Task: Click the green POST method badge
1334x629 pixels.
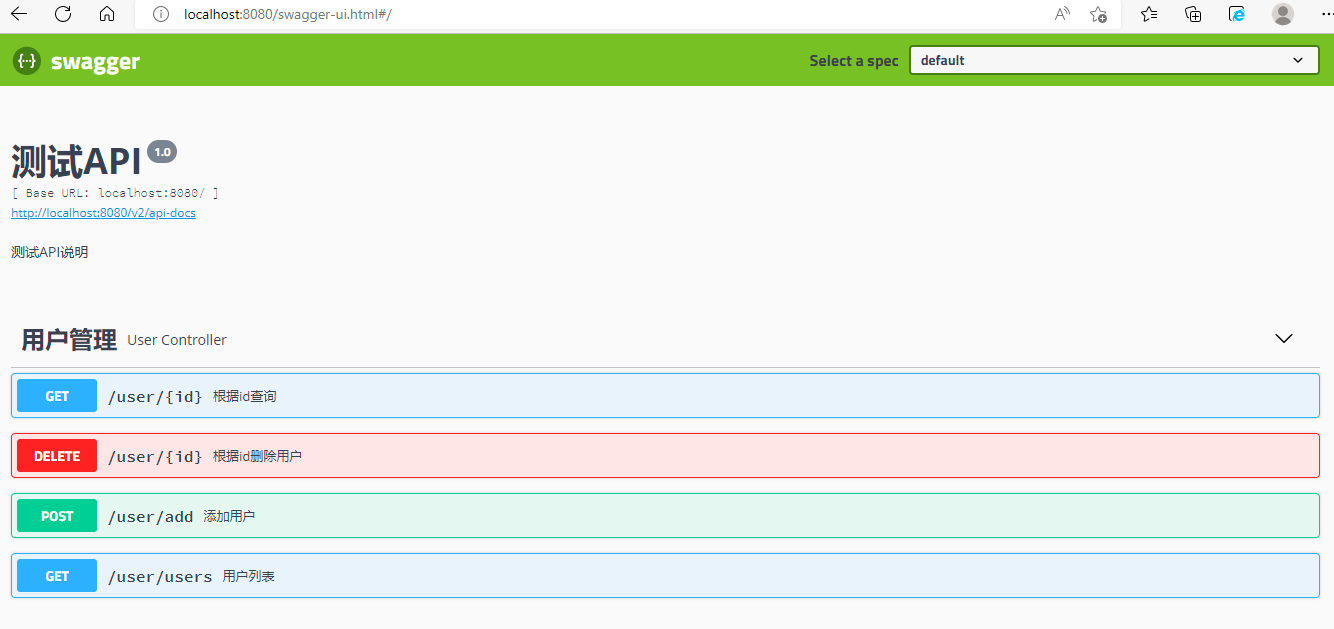Action: [57, 516]
